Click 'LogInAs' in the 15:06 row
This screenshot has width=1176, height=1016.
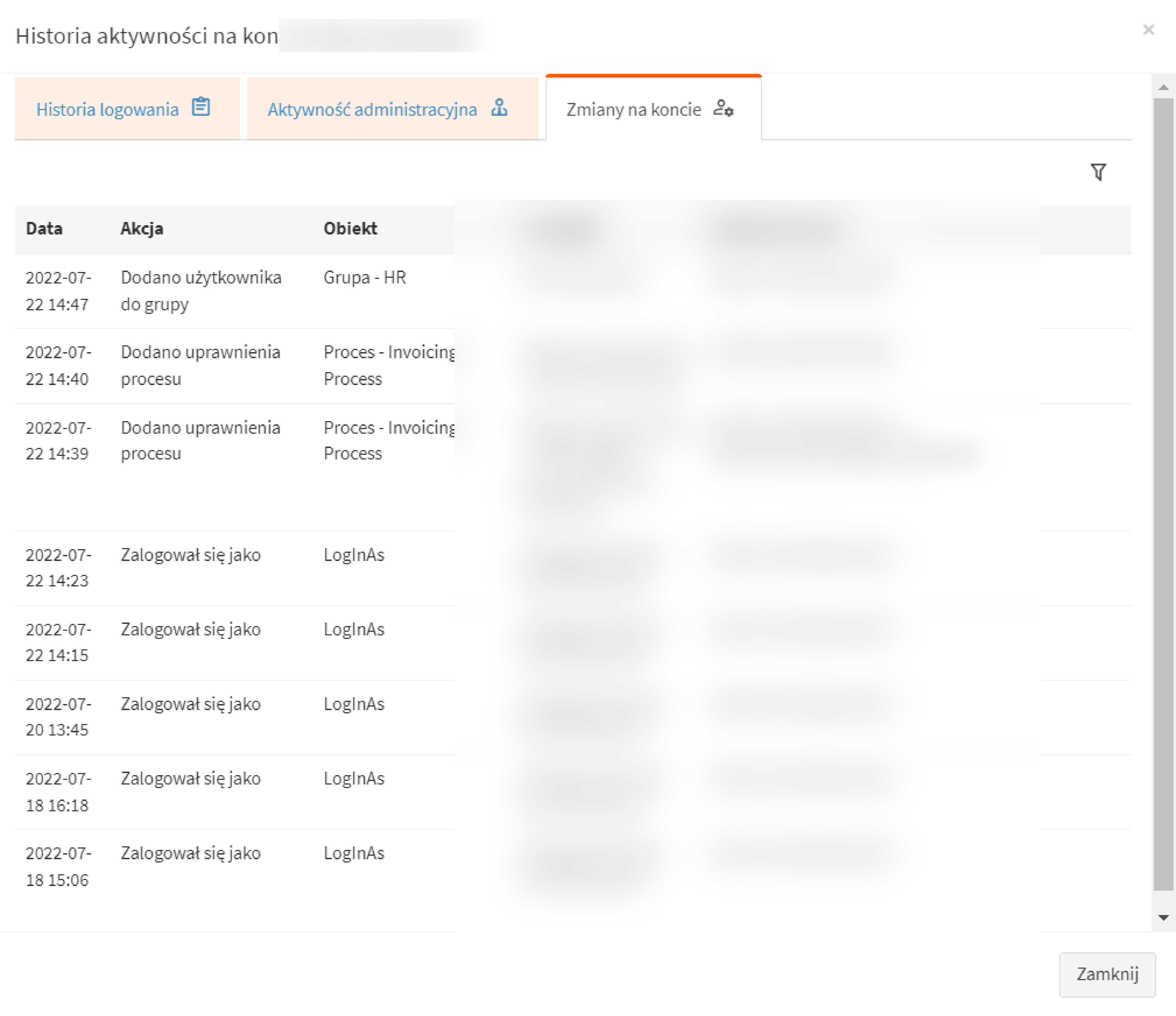(x=354, y=854)
